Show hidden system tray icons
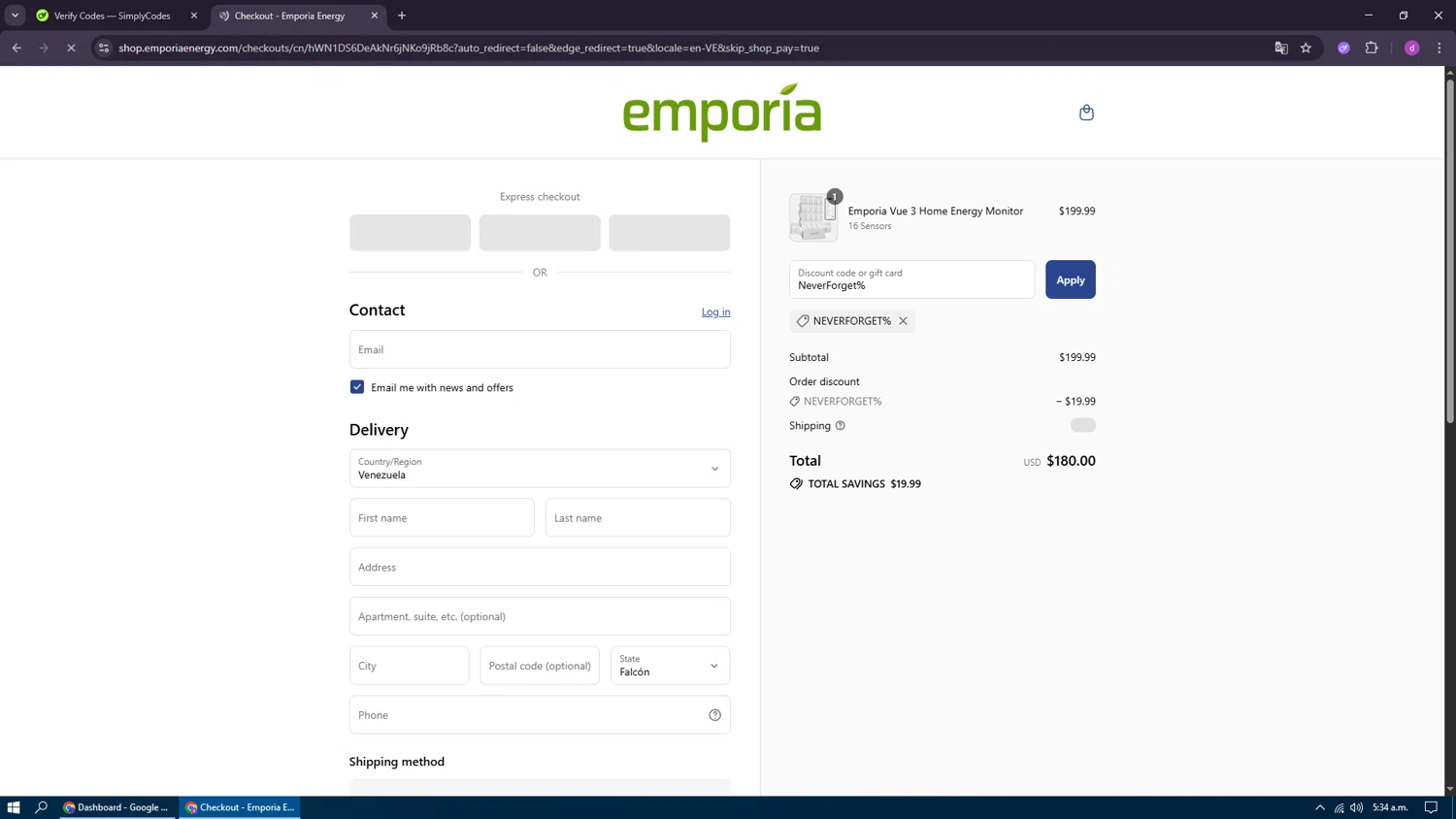Viewport: 1456px width, 819px height. coord(1320,807)
